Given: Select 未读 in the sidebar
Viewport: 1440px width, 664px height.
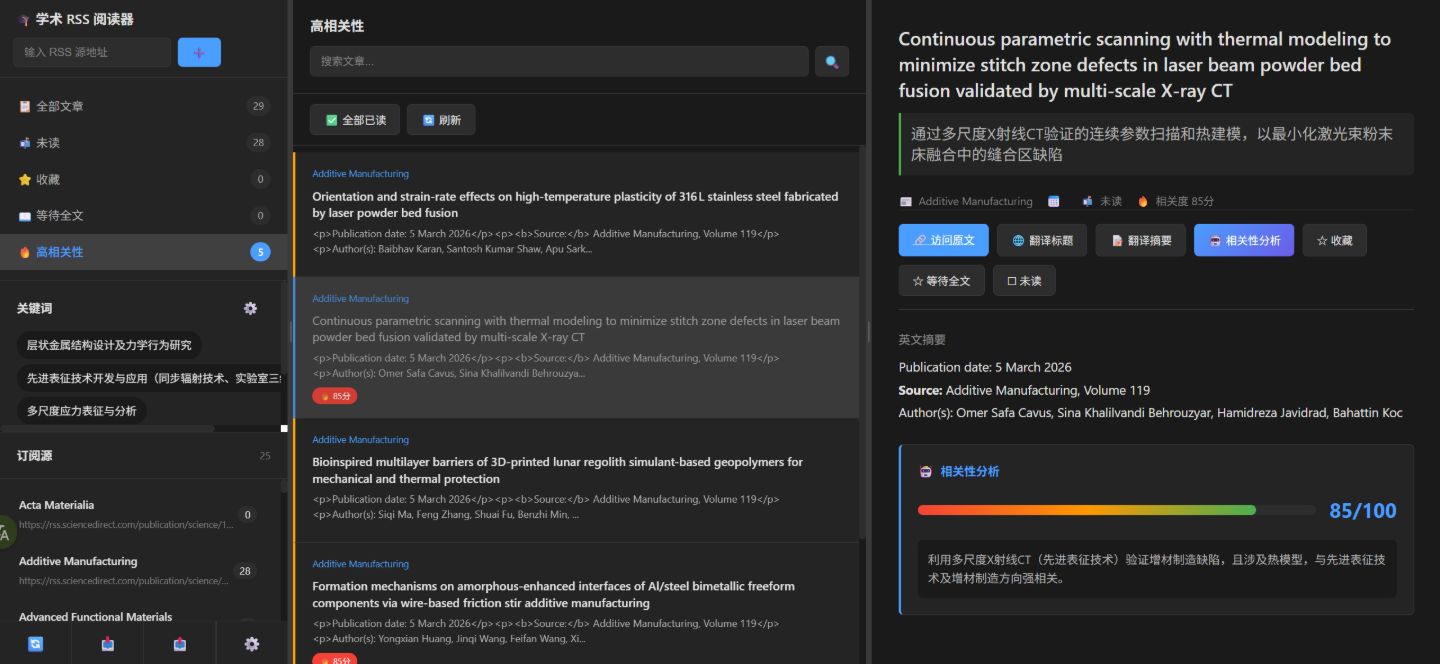Looking at the screenshot, I should [x=48, y=143].
